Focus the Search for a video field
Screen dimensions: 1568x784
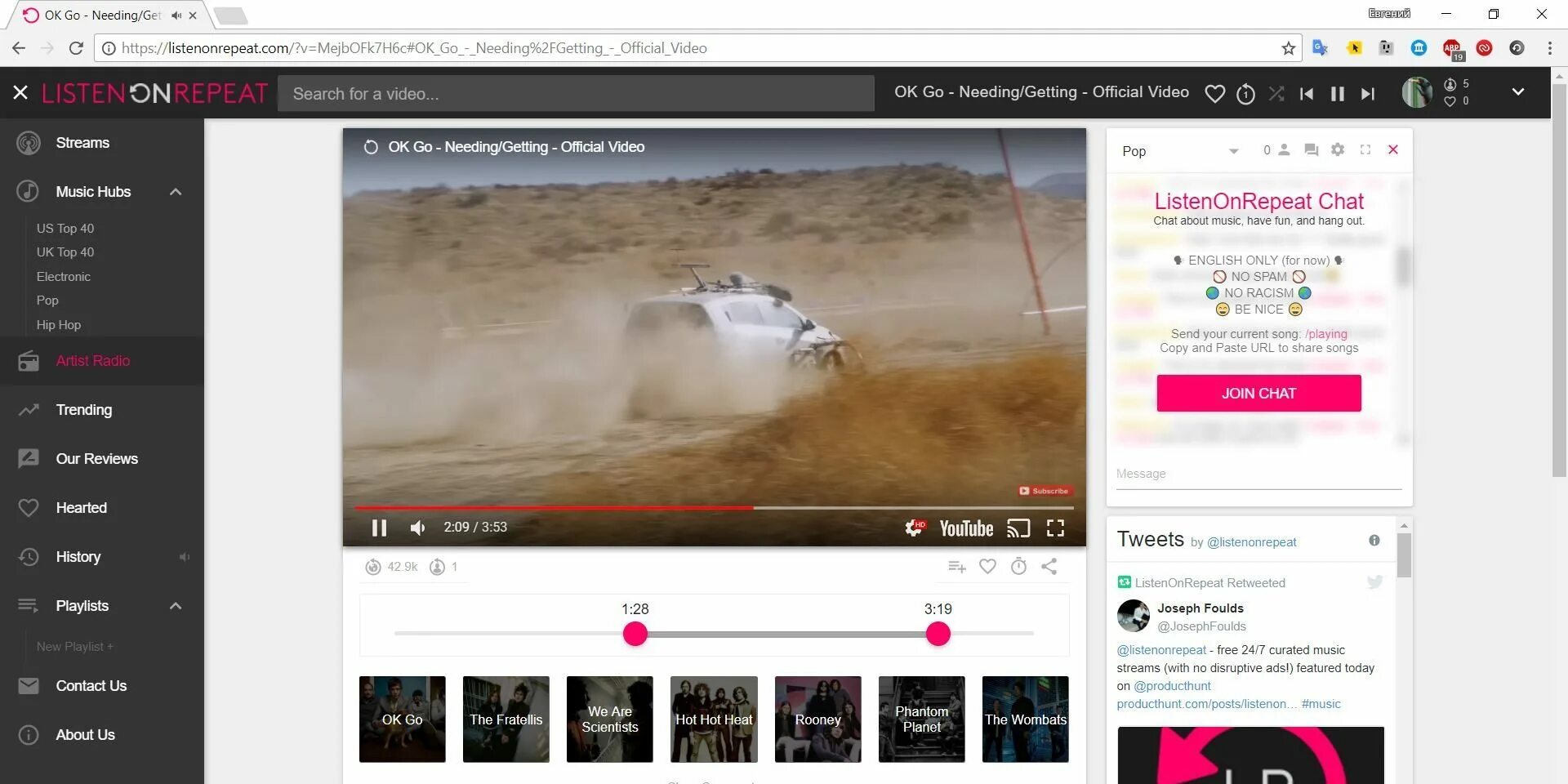click(576, 94)
